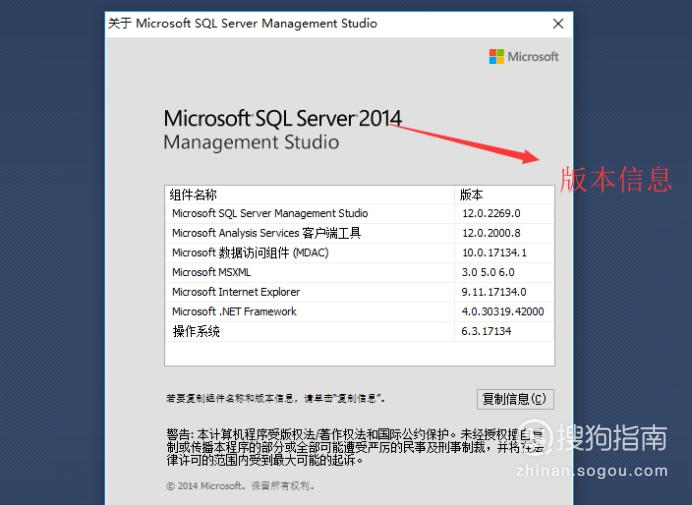Select the Microsoft SQL Server Management Studio row
This screenshot has height=505, width=692.
point(360,213)
